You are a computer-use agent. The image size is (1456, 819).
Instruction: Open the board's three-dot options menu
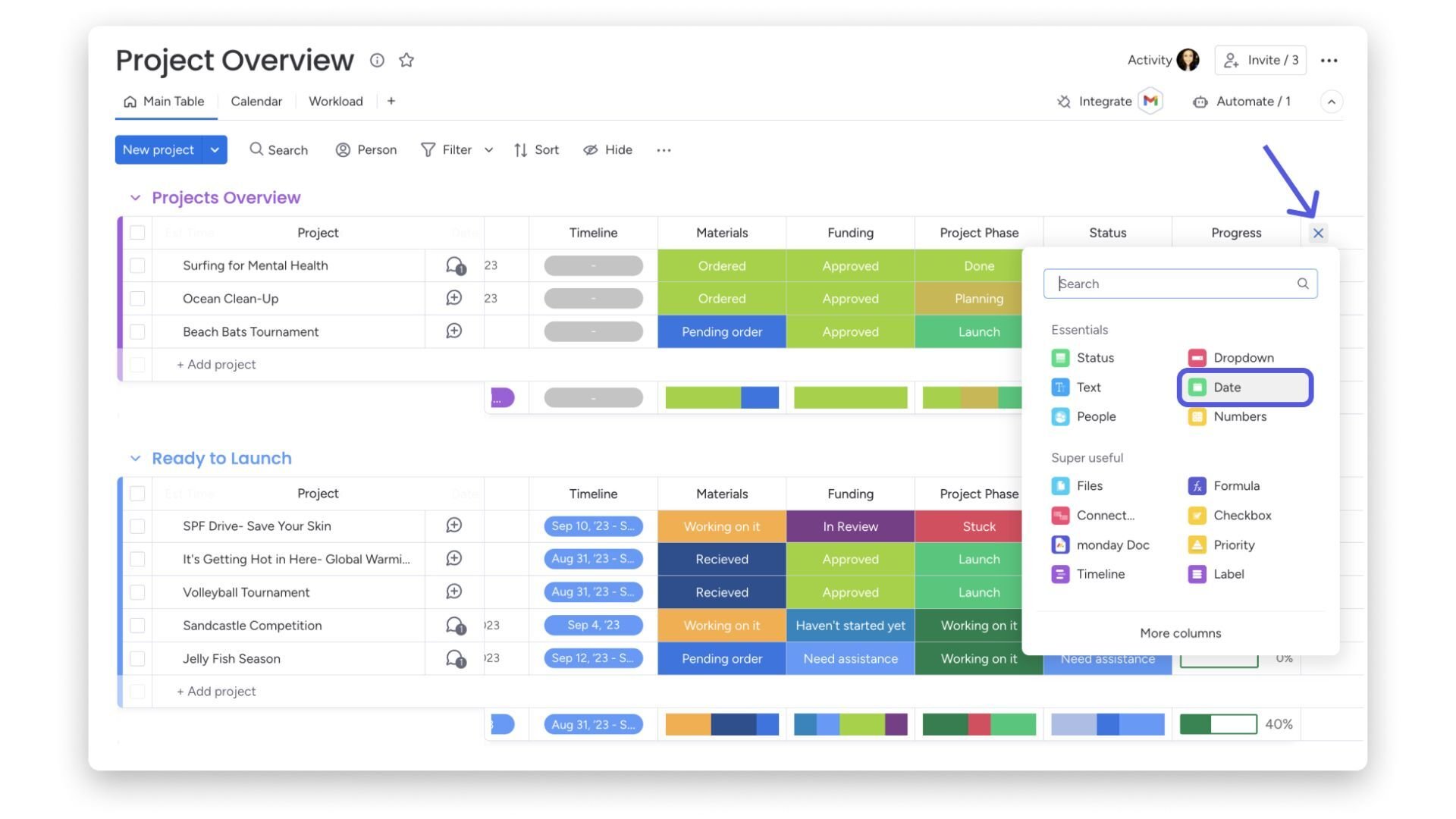coord(1329,61)
